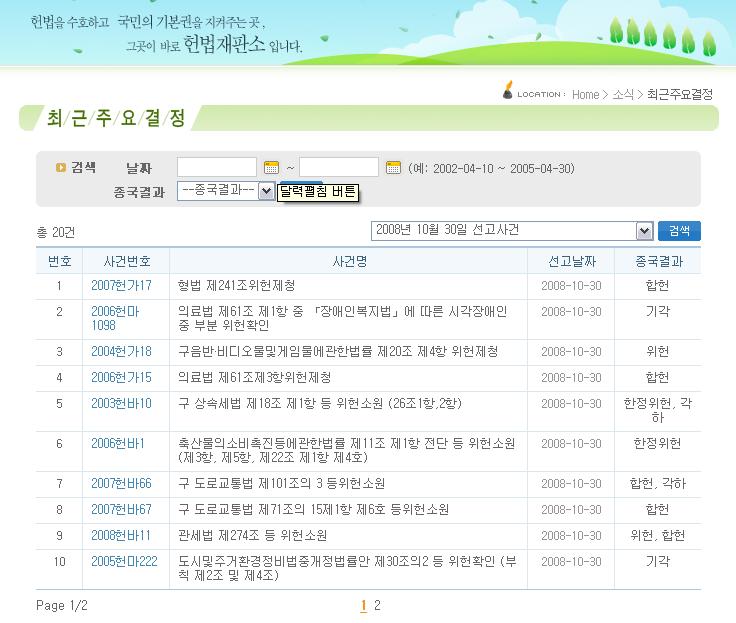736x623 pixels.
Task: Go to page 2 of results
Action: [x=377, y=605]
